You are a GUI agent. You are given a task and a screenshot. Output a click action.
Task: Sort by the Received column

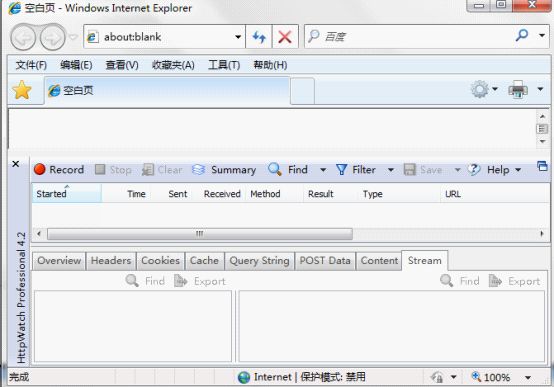(218, 193)
